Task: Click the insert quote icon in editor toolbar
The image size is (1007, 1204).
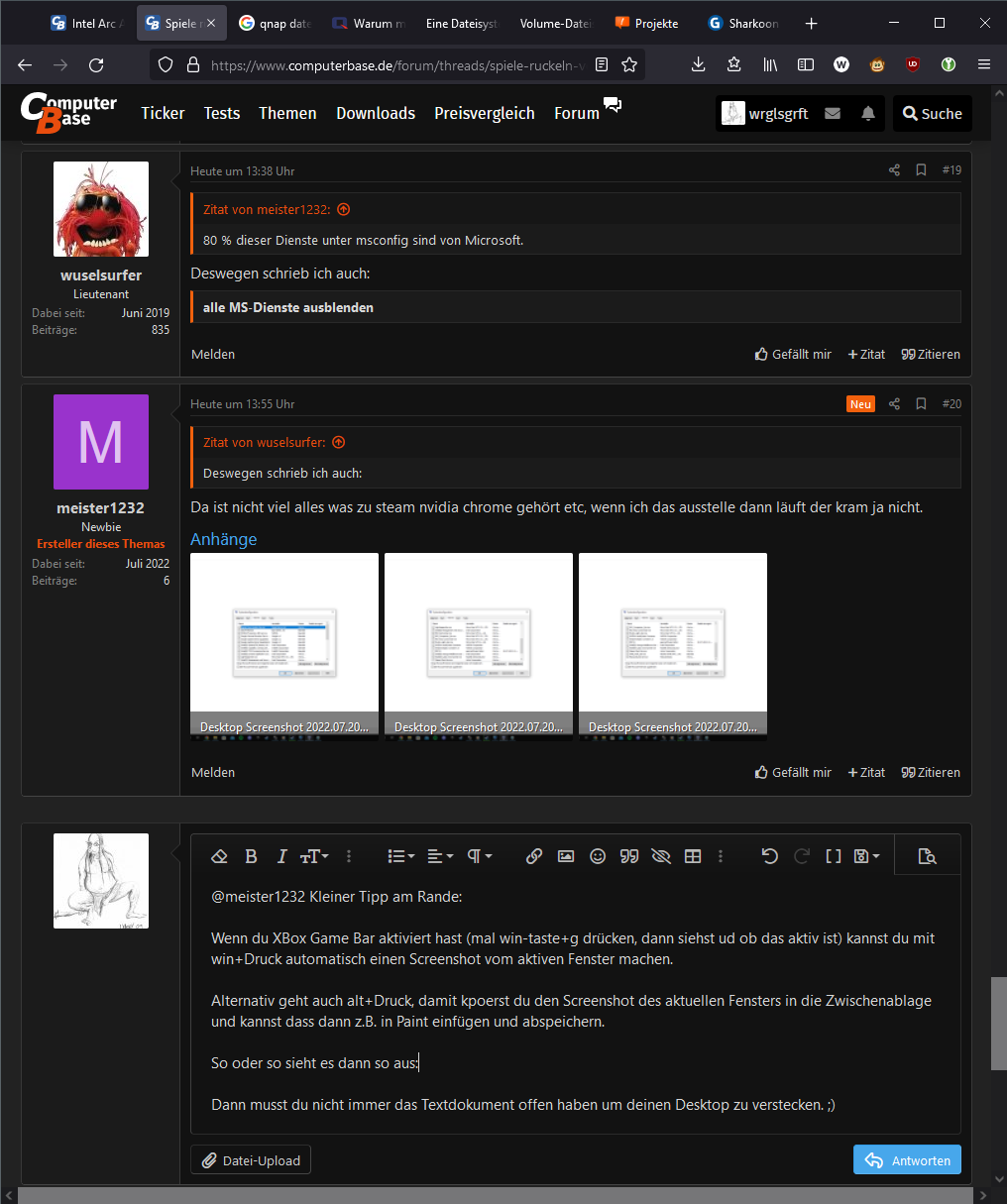Action: click(629, 856)
